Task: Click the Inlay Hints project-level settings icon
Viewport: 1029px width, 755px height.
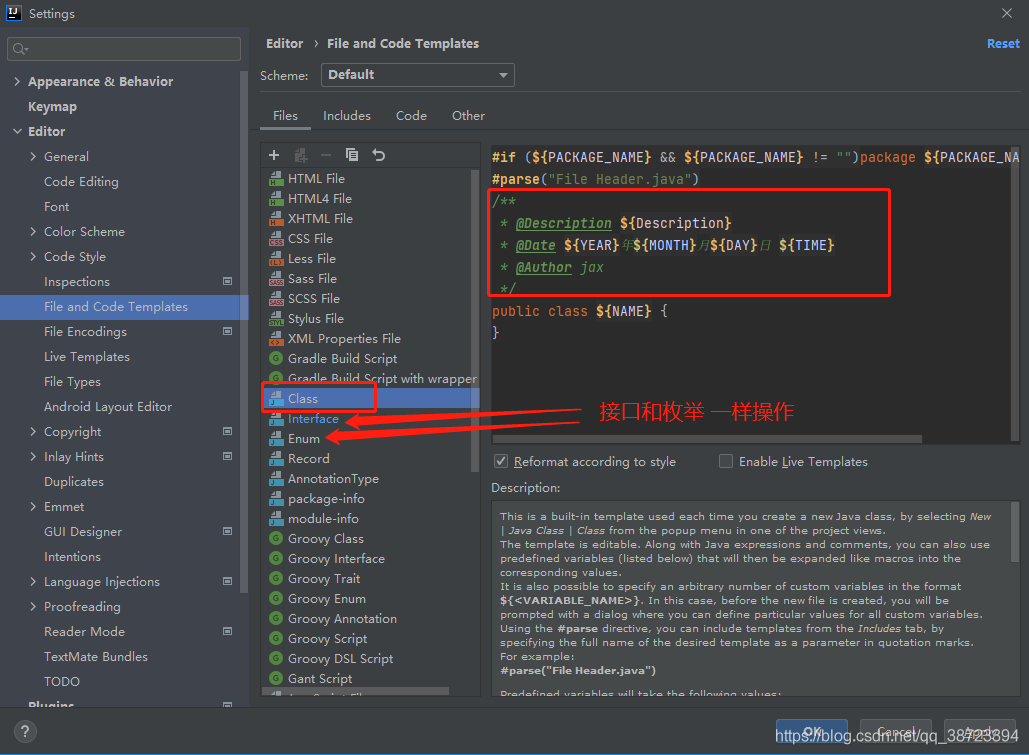Action: click(x=228, y=456)
